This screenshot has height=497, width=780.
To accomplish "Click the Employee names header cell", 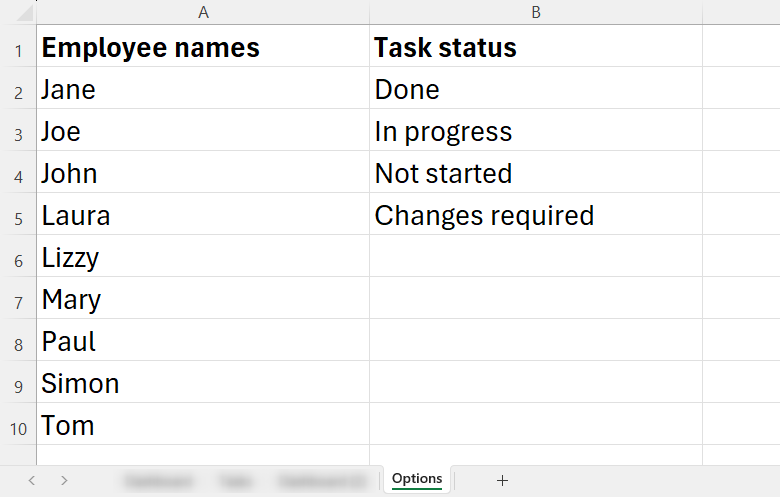I will (203, 46).
